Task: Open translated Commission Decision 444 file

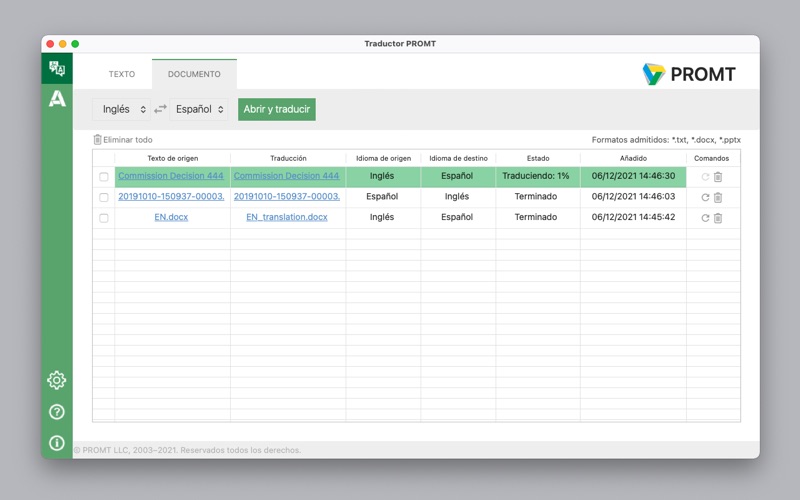Action: (286, 176)
